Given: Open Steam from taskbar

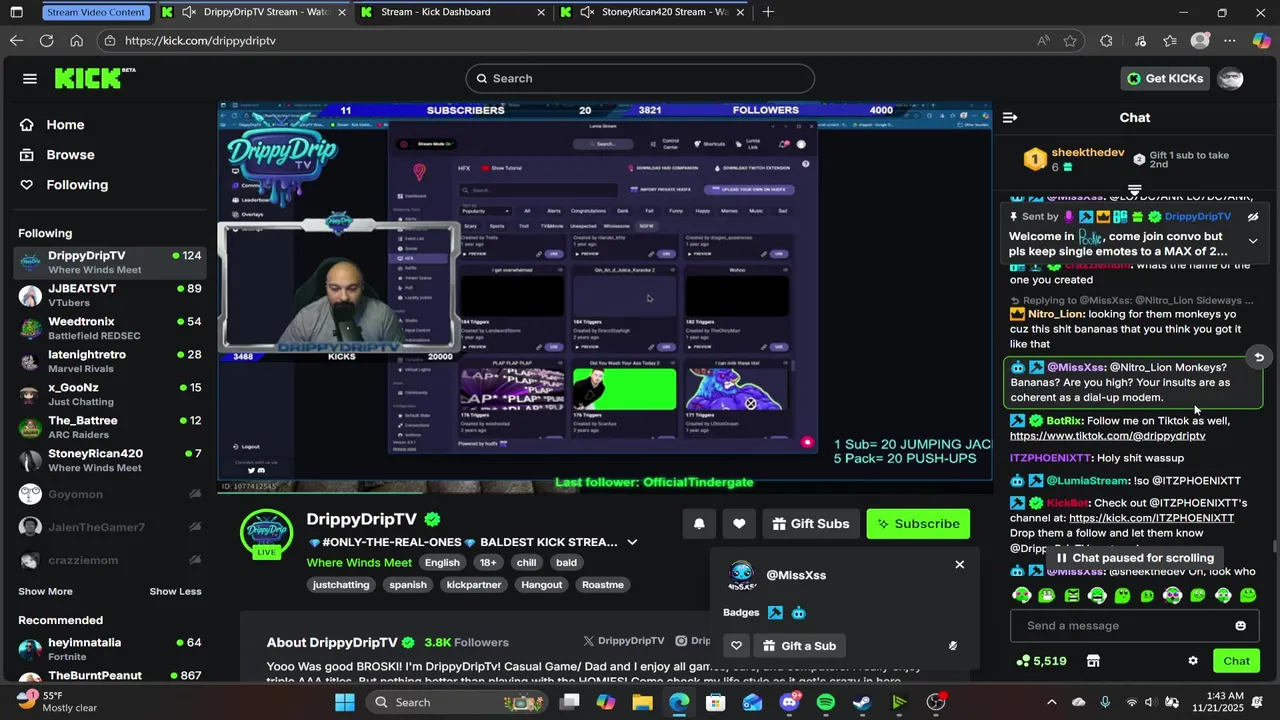Looking at the screenshot, I should coord(862,702).
